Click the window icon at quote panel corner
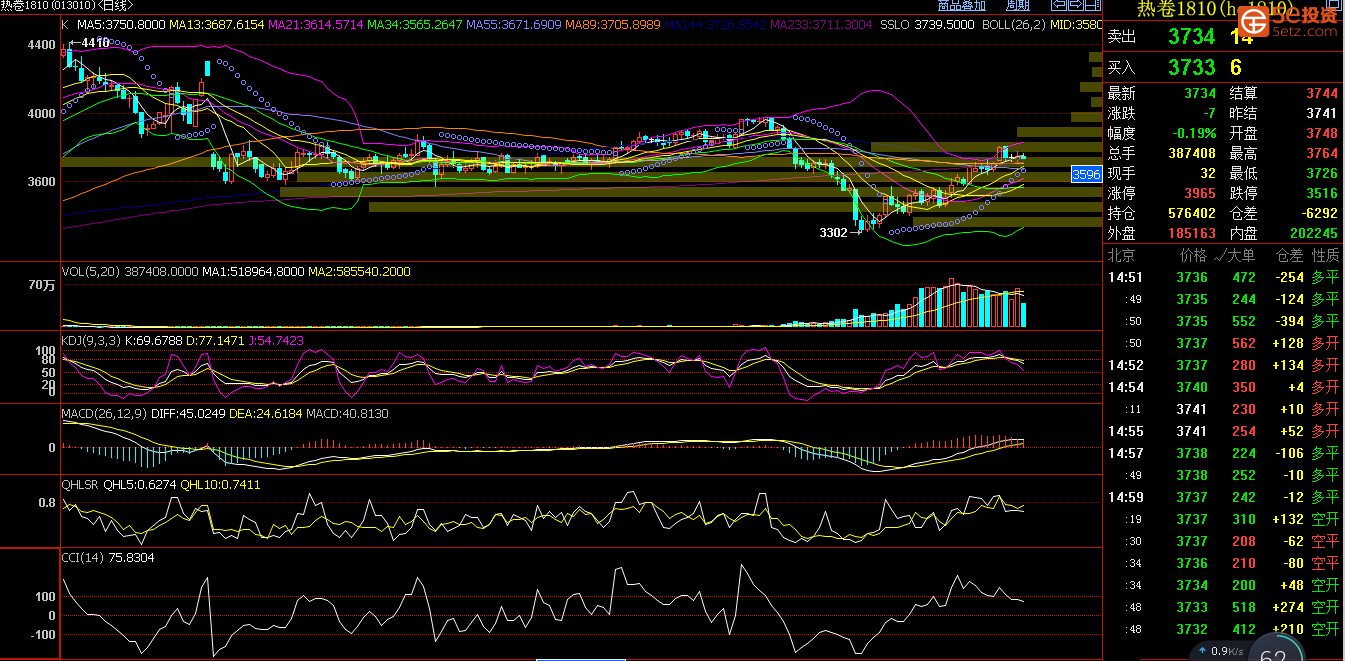The image size is (1345, 661). pyautogui.click(x=1334, y=4)
